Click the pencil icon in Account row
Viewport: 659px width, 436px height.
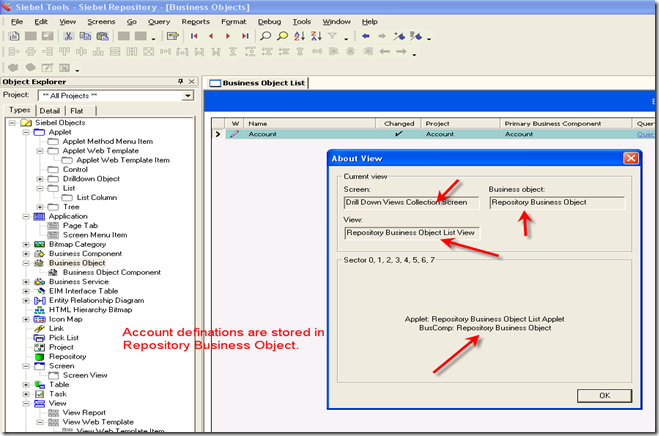(235, 134)
